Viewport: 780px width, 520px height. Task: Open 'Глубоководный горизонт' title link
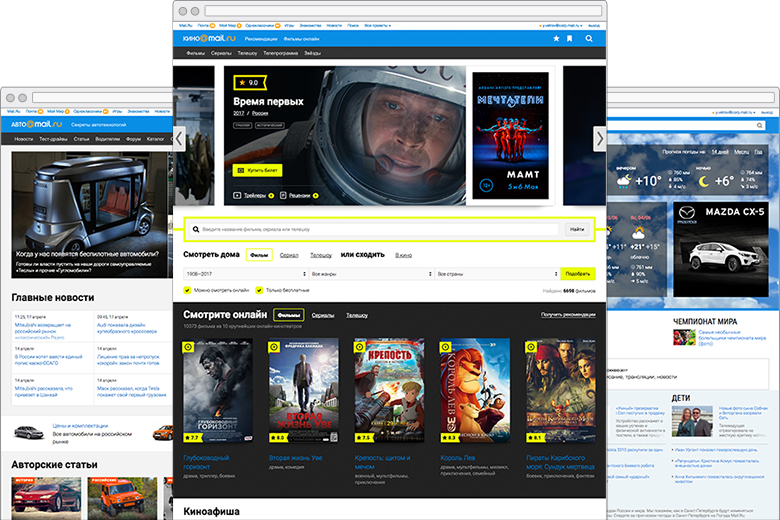tap(206, 462)
